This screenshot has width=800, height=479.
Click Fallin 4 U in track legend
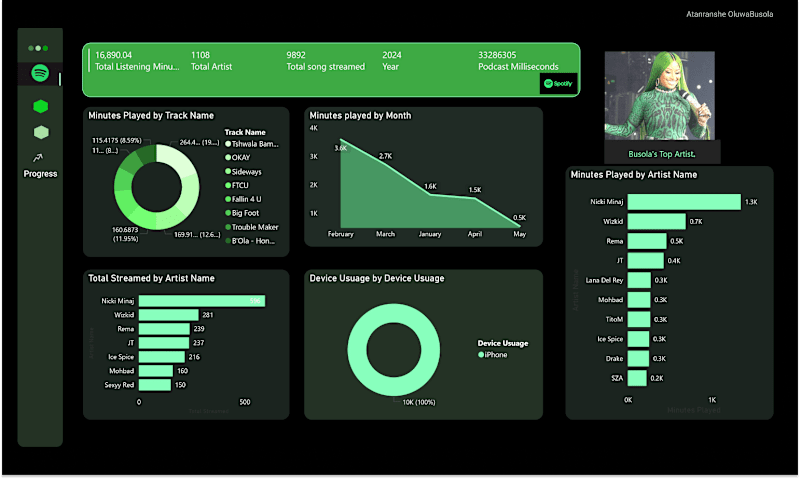[243, 199]
